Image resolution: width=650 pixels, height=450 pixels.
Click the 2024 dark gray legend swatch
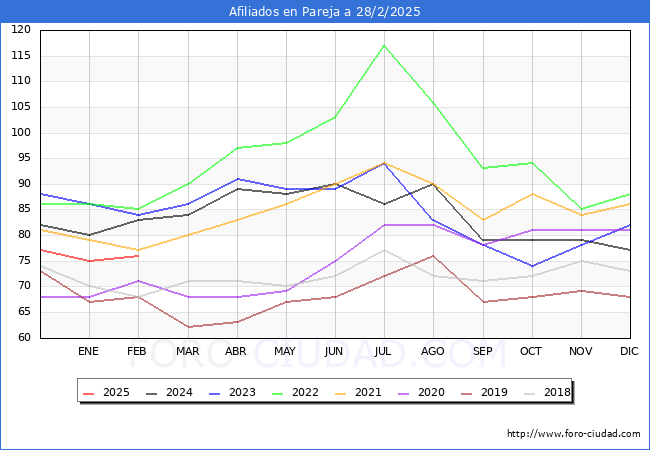pyautogui.click(x=152, y=393)
